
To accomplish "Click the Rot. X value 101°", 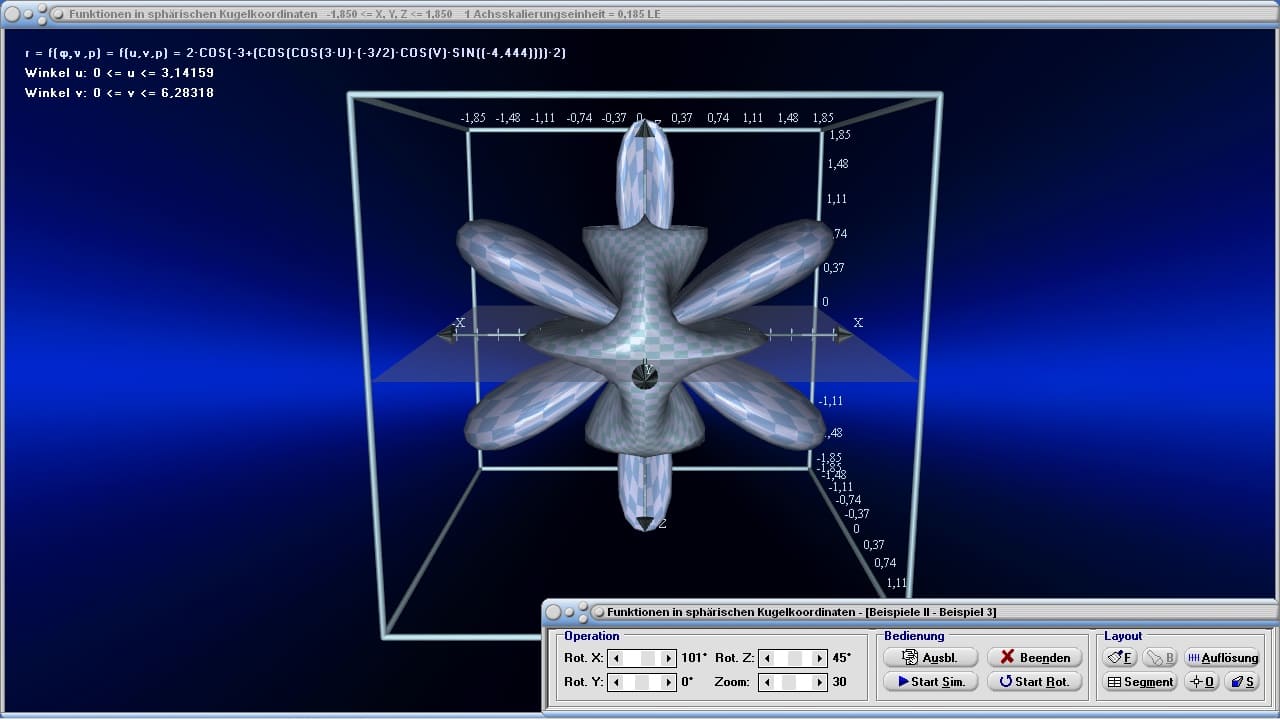I will 694,658.
